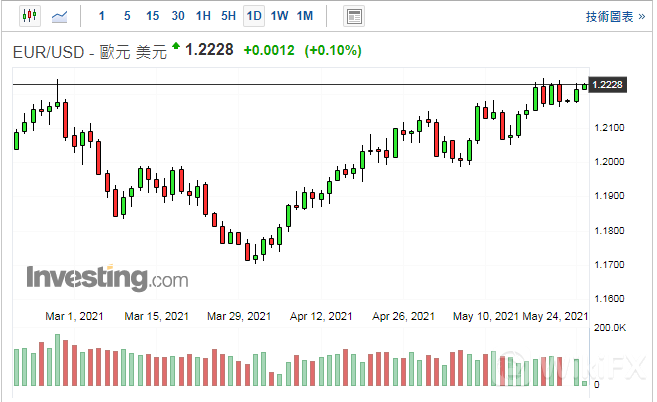Viewport: 657px width, 402px height.
Task: Select the candlestick chart type icon
Action: (x=28, y=16)
